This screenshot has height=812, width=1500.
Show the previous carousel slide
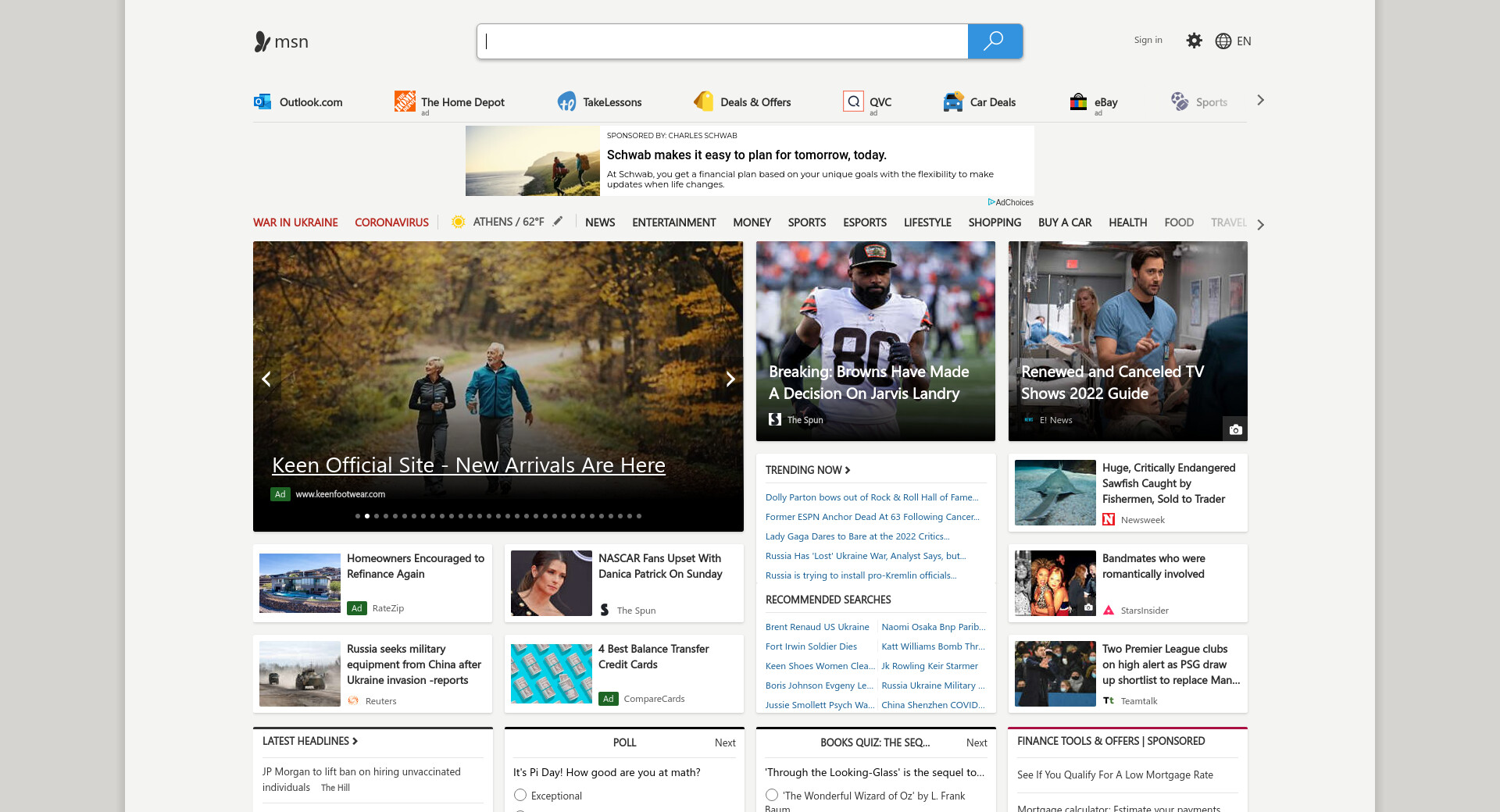[266, 379]
